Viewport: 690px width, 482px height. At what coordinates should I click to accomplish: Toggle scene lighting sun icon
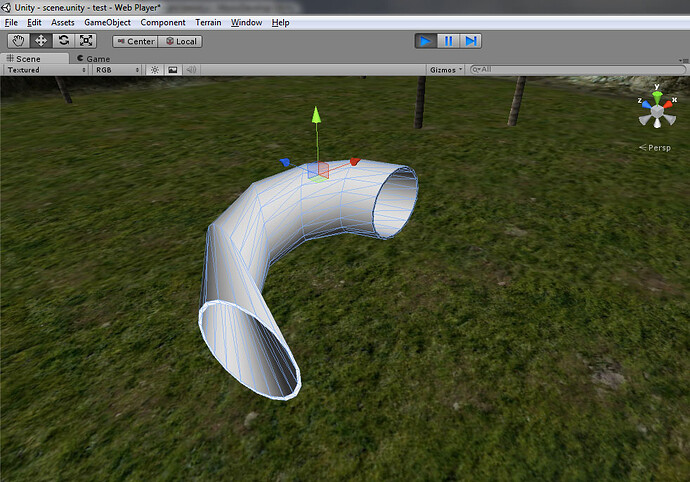(x=154, y=70)
